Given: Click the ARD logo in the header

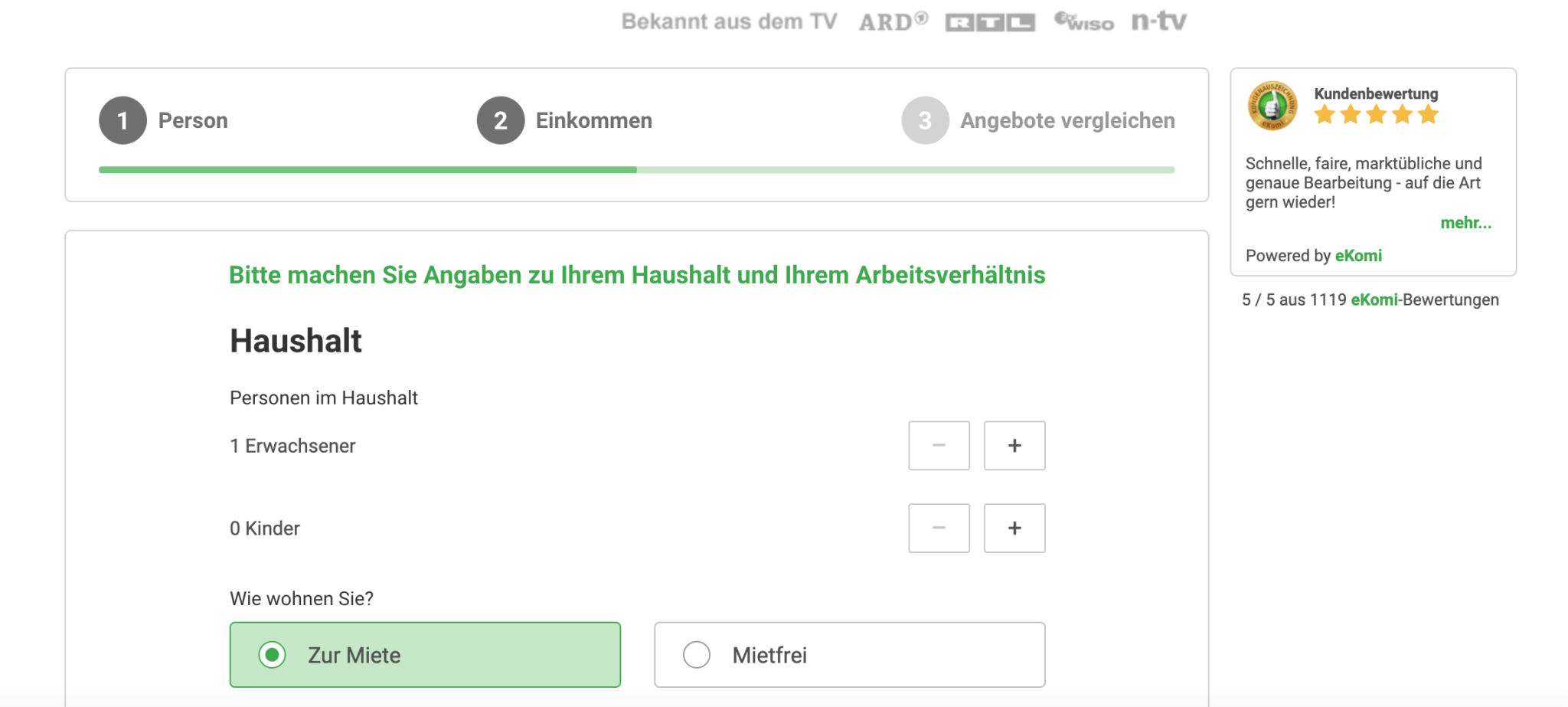Looking at the screenshot, I should pyautogui.click(x=893, y=21).
